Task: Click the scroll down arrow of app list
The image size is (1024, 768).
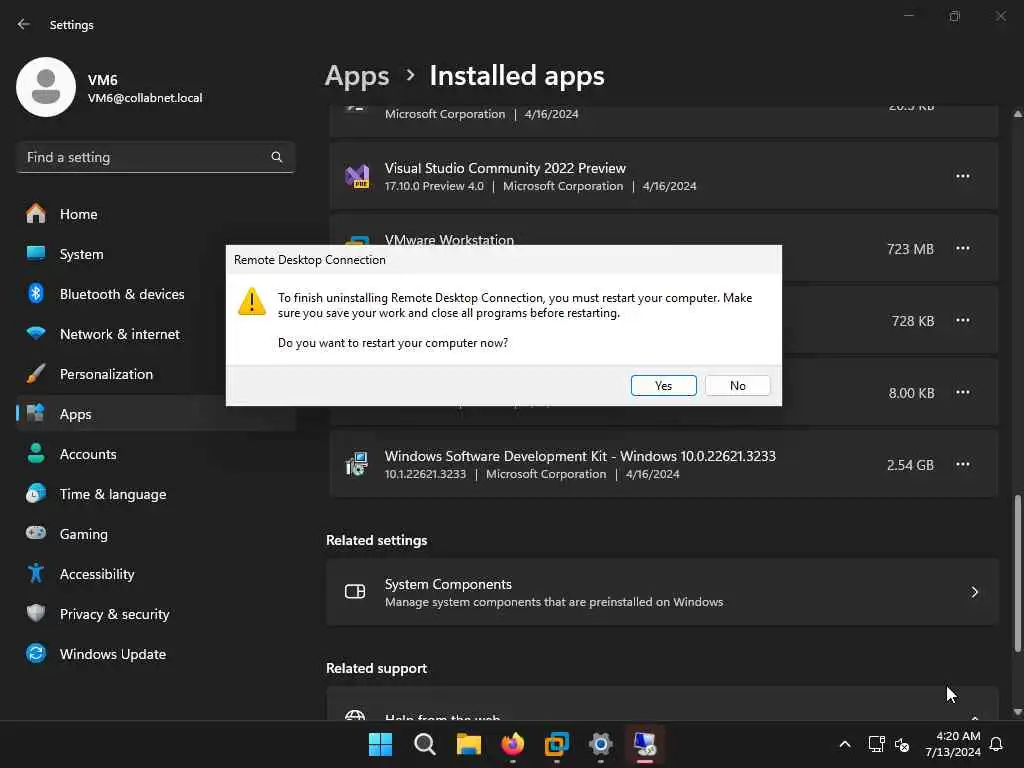Action: tap(1017, 712)
